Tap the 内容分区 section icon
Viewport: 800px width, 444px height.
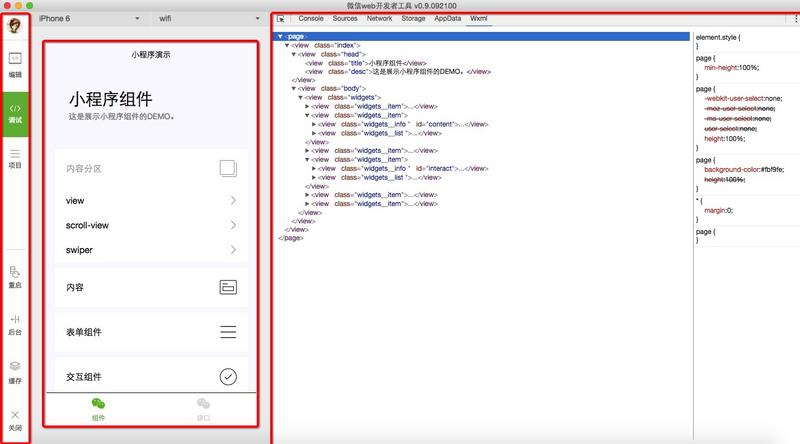(228, 168)
